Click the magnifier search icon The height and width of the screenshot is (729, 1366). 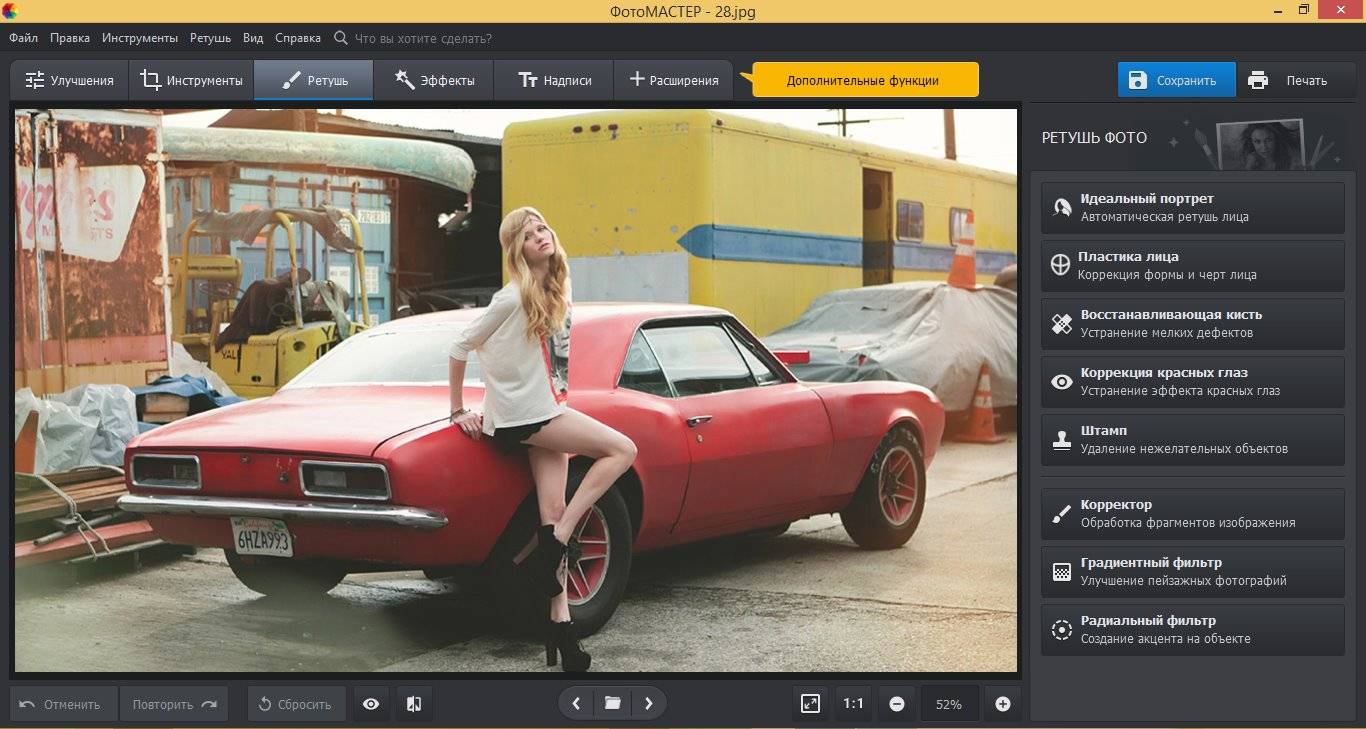click(x=341, y=38)
